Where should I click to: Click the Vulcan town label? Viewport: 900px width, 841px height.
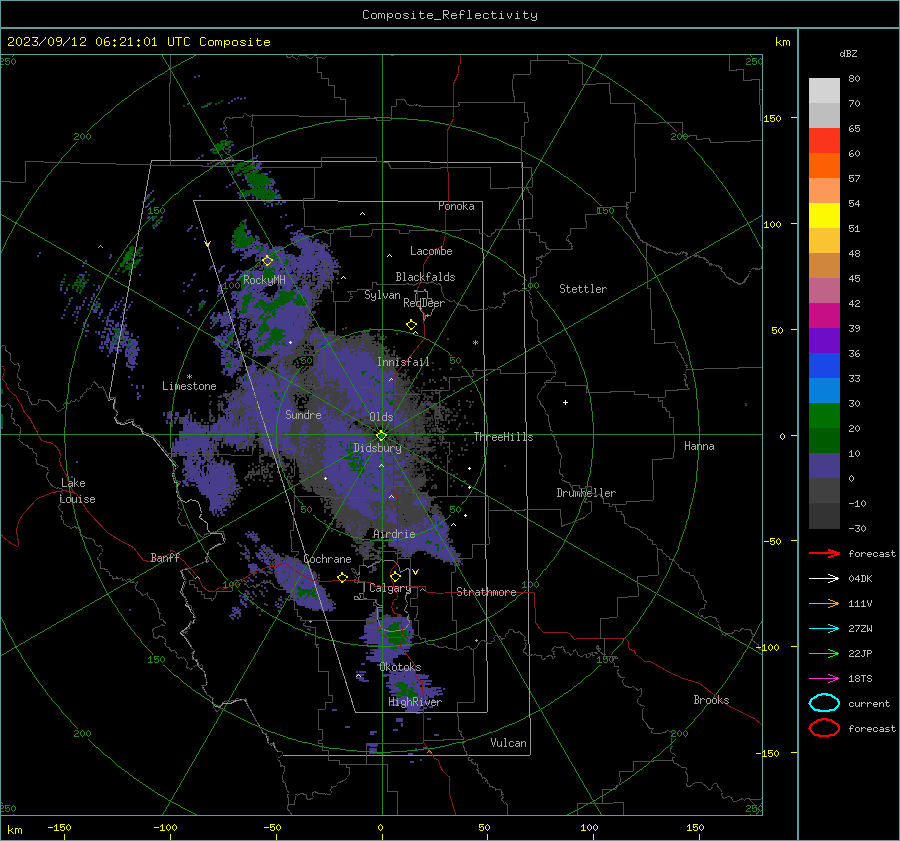click(x=508, y=743)
